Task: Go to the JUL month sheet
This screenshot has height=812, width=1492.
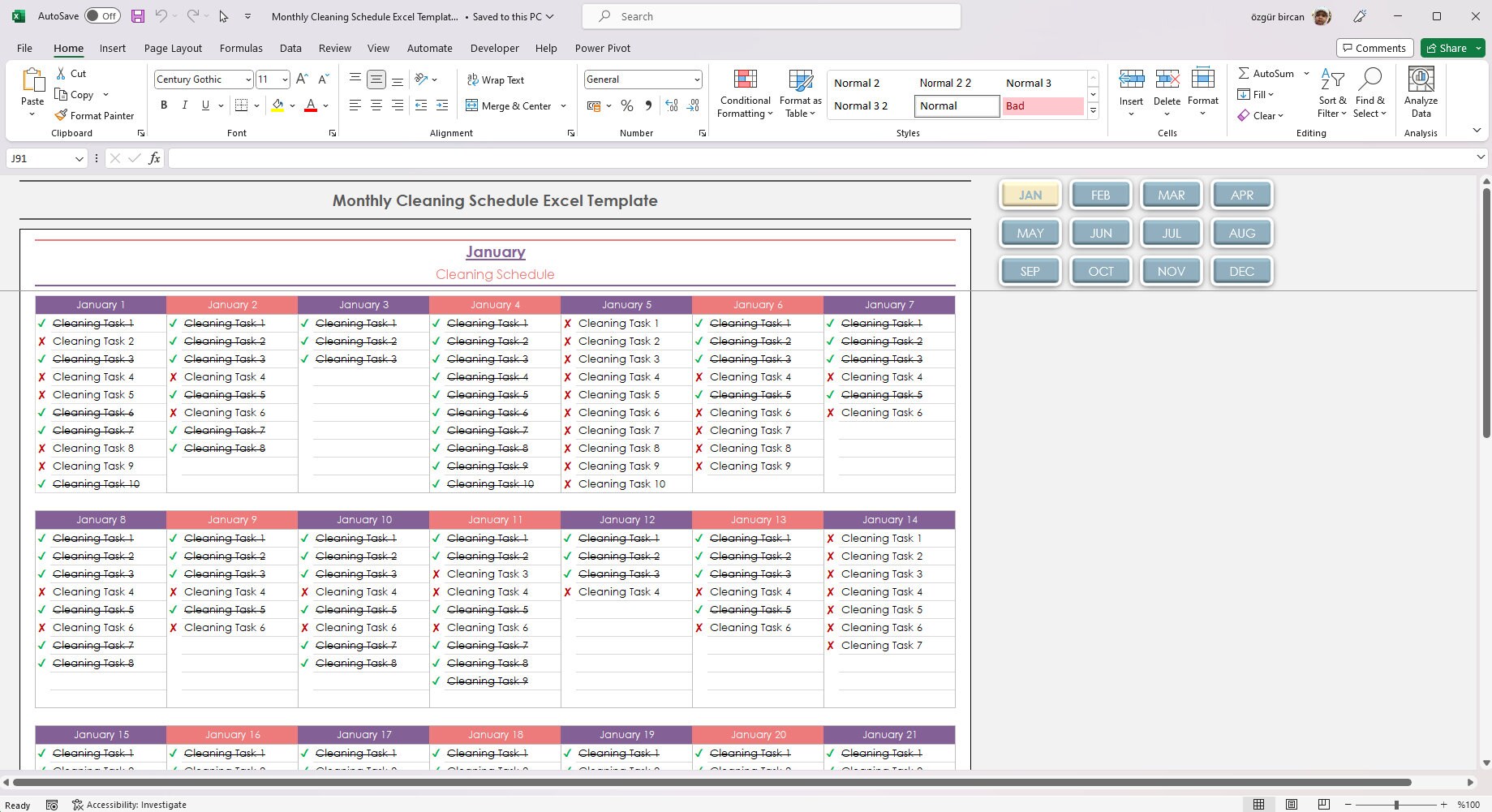Action: [x=1171, y=233]
